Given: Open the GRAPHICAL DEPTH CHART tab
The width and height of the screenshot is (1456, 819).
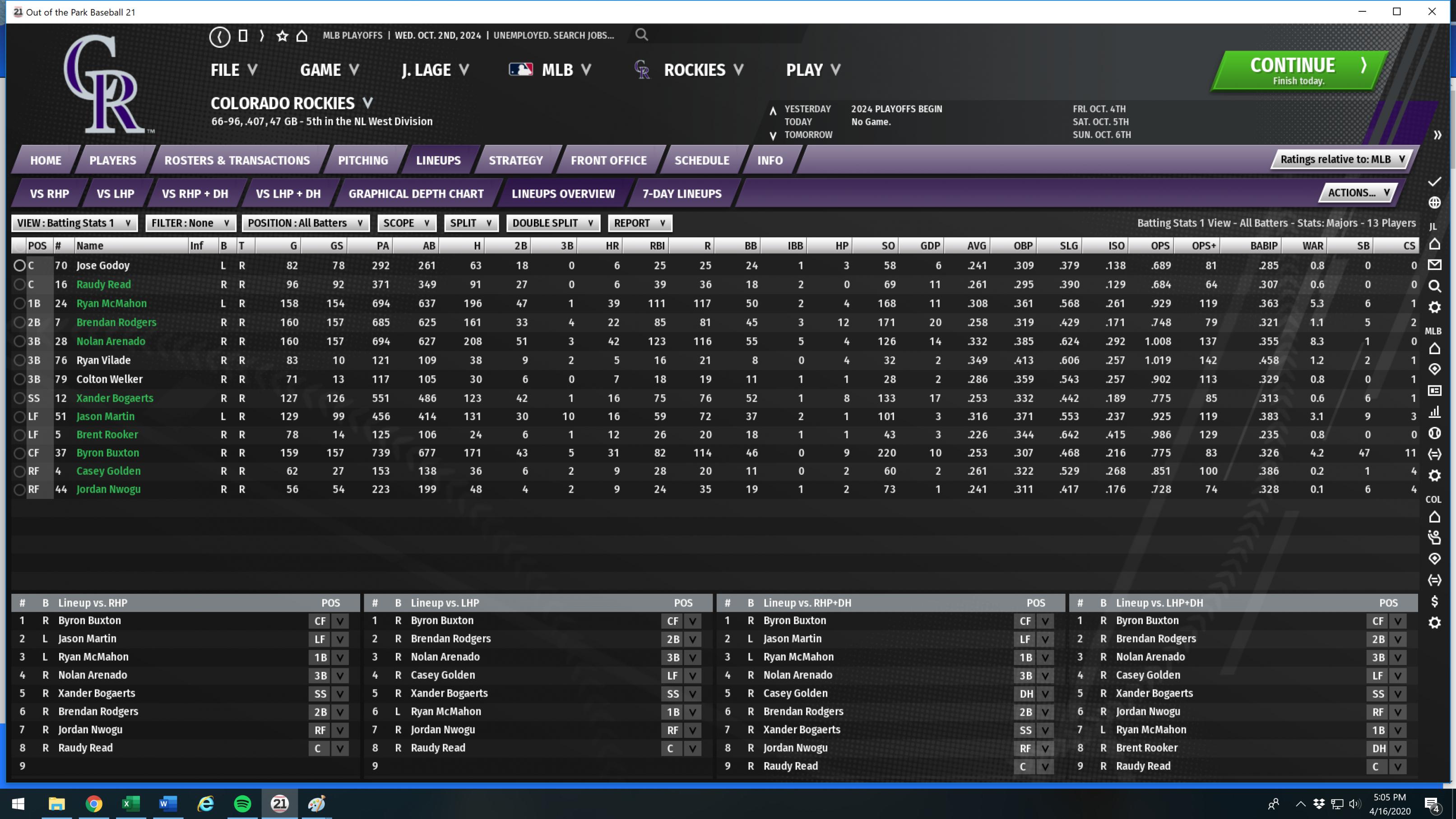Looking at the screenshot, I should coord(416,194).
